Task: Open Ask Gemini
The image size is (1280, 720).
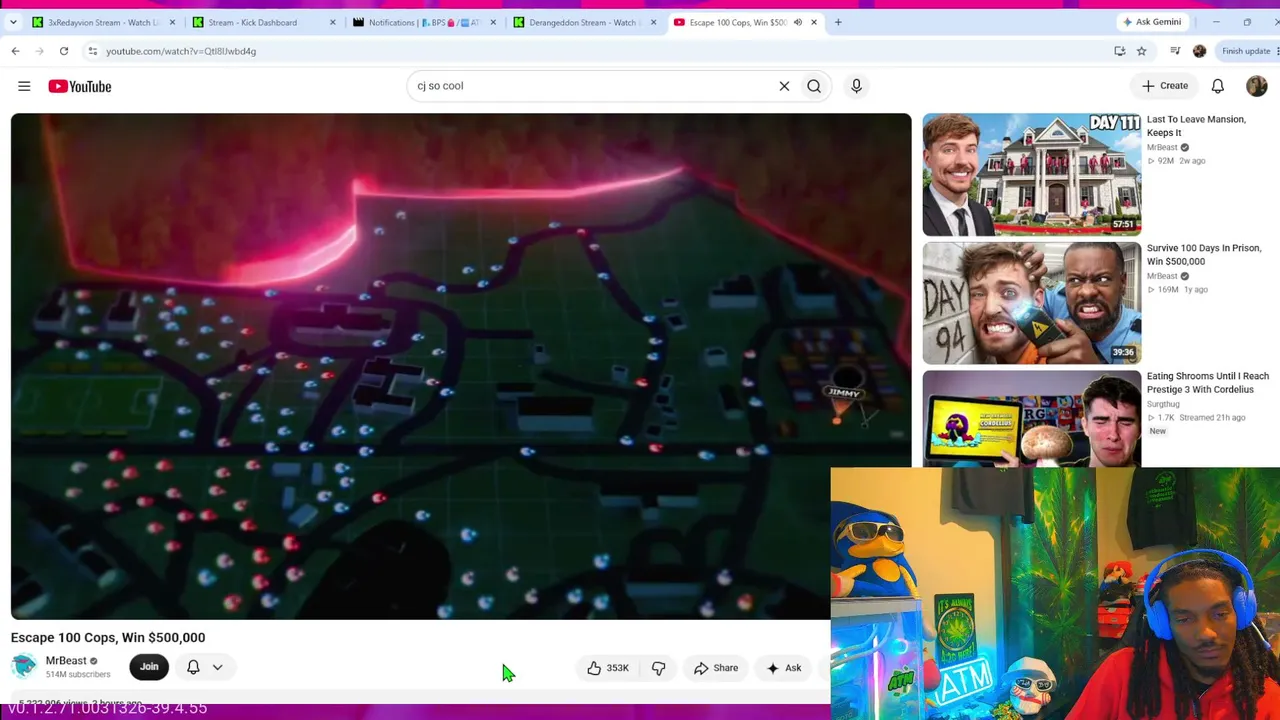Action: 1152,22
